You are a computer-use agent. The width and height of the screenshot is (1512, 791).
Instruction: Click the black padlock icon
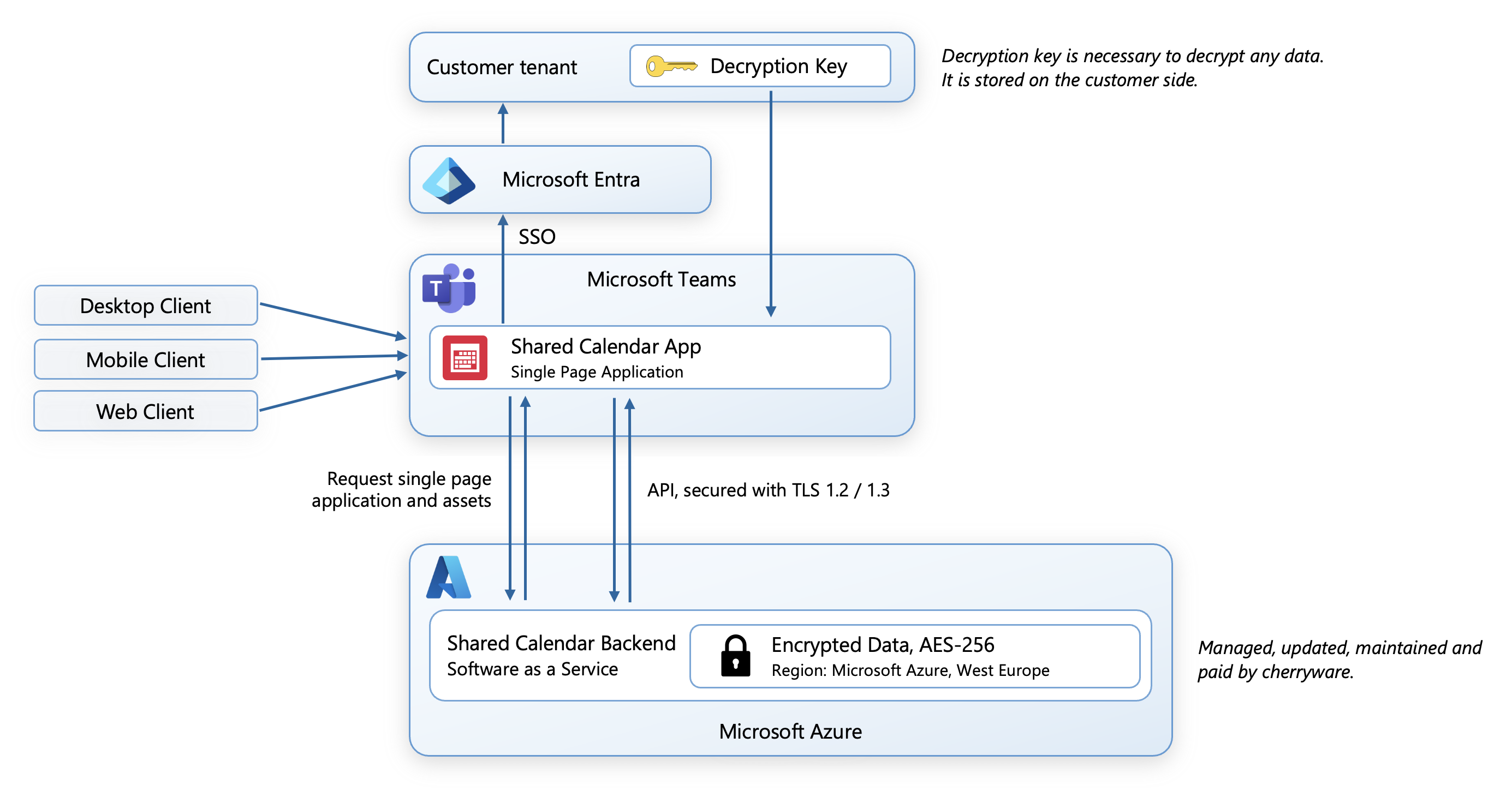tap(735, 656)
